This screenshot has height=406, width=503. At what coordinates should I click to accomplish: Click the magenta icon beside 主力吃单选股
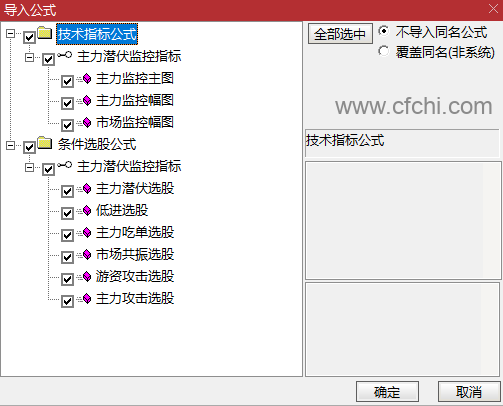tap(87, 232)
